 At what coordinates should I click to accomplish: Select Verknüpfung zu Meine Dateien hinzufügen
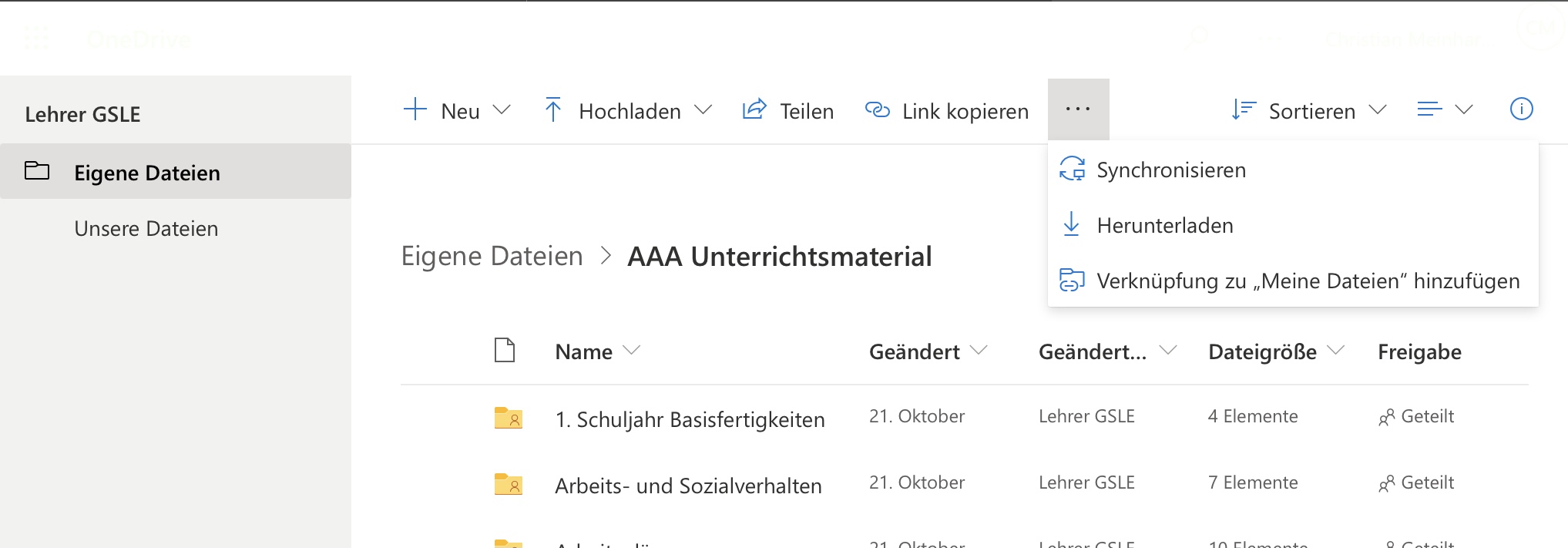(x=1308, y=281)
